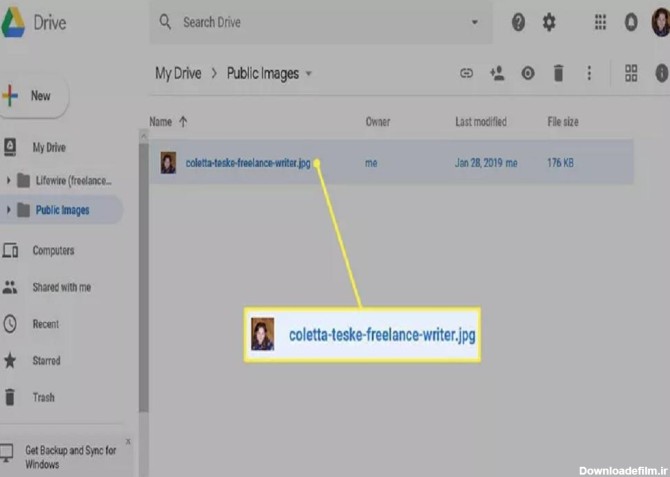Click the get shareable link icon
670x477 pixels.
(466, 73)
